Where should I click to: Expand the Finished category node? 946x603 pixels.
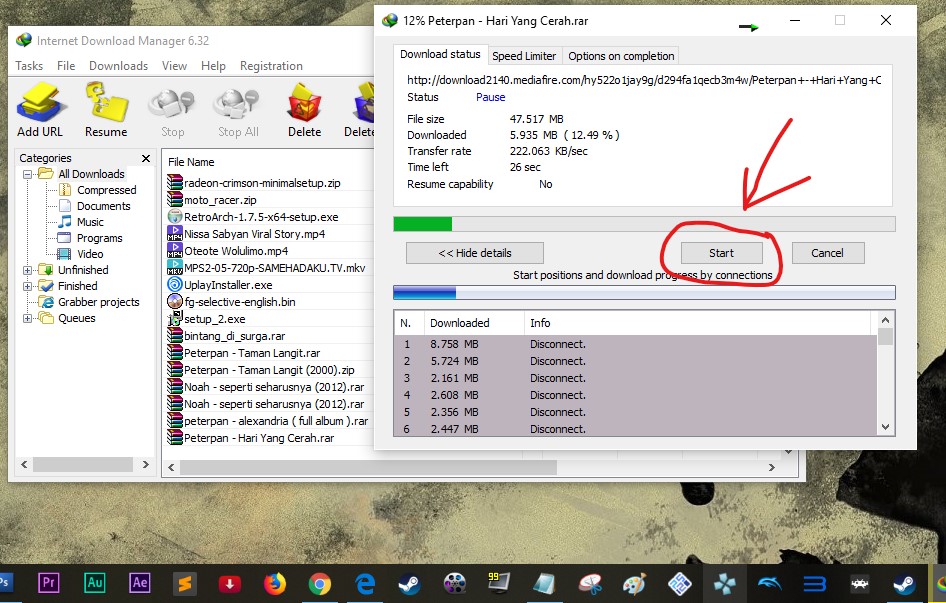tap(27, 286)
